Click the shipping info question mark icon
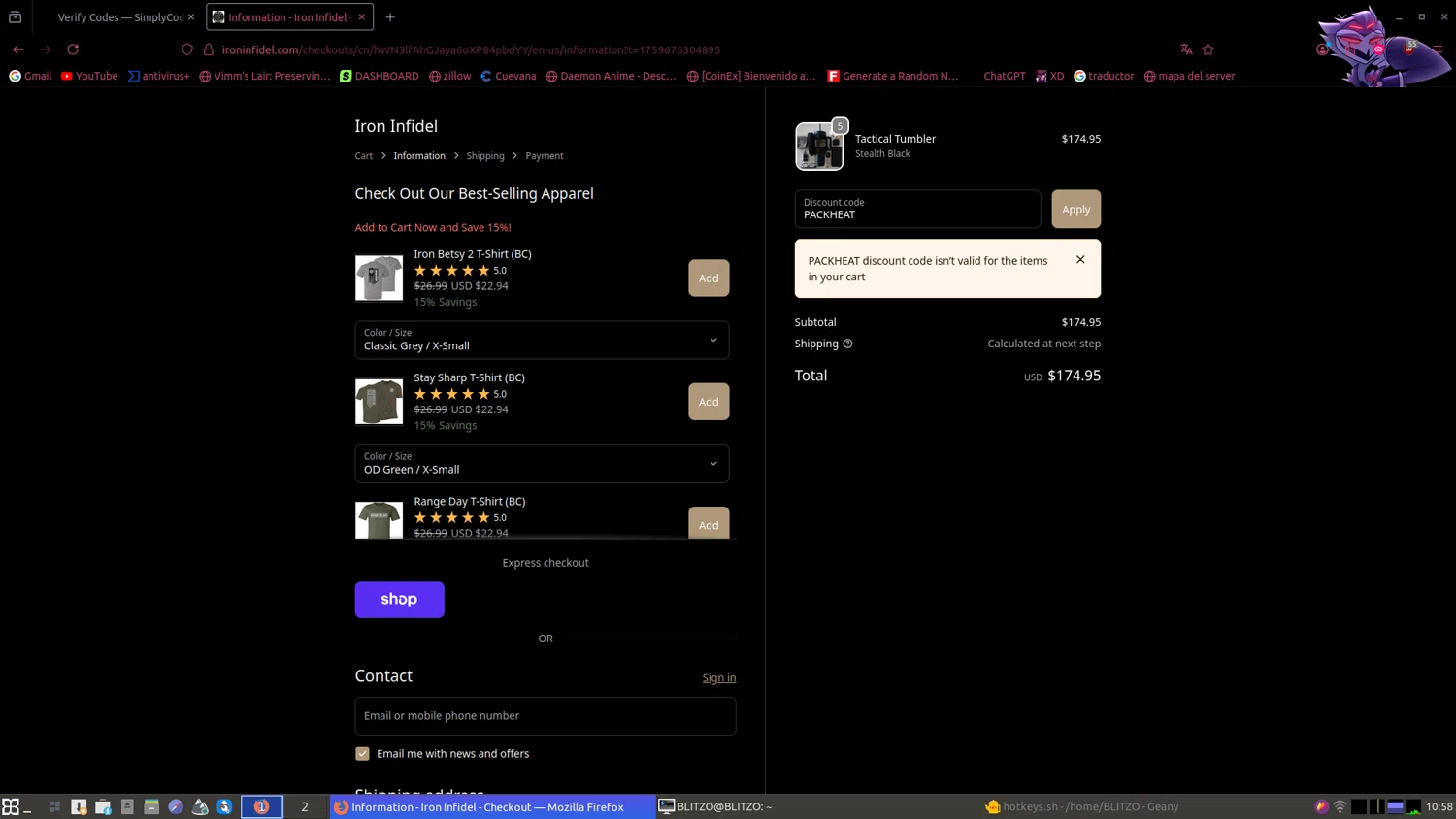Screen dimensions: 1456x819 coord(847,344)
